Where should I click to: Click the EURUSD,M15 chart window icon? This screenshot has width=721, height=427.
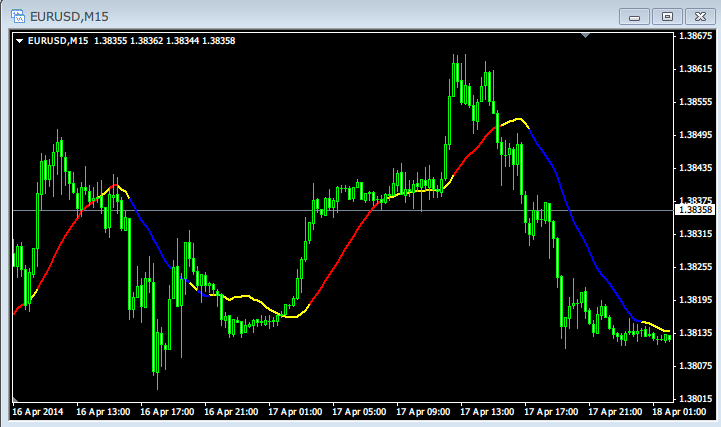point(18,16)
